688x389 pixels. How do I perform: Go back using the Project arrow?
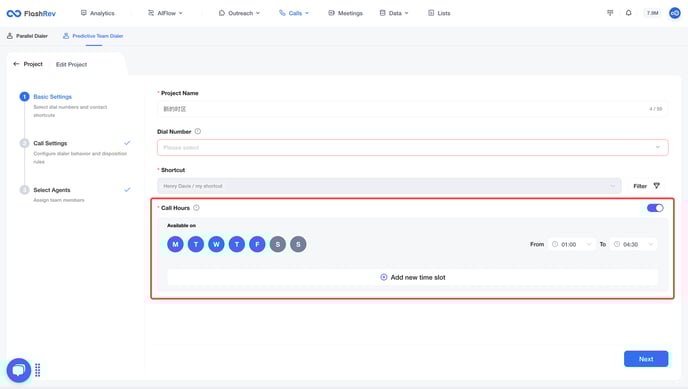pyautogui.click(x=16, y=64)
